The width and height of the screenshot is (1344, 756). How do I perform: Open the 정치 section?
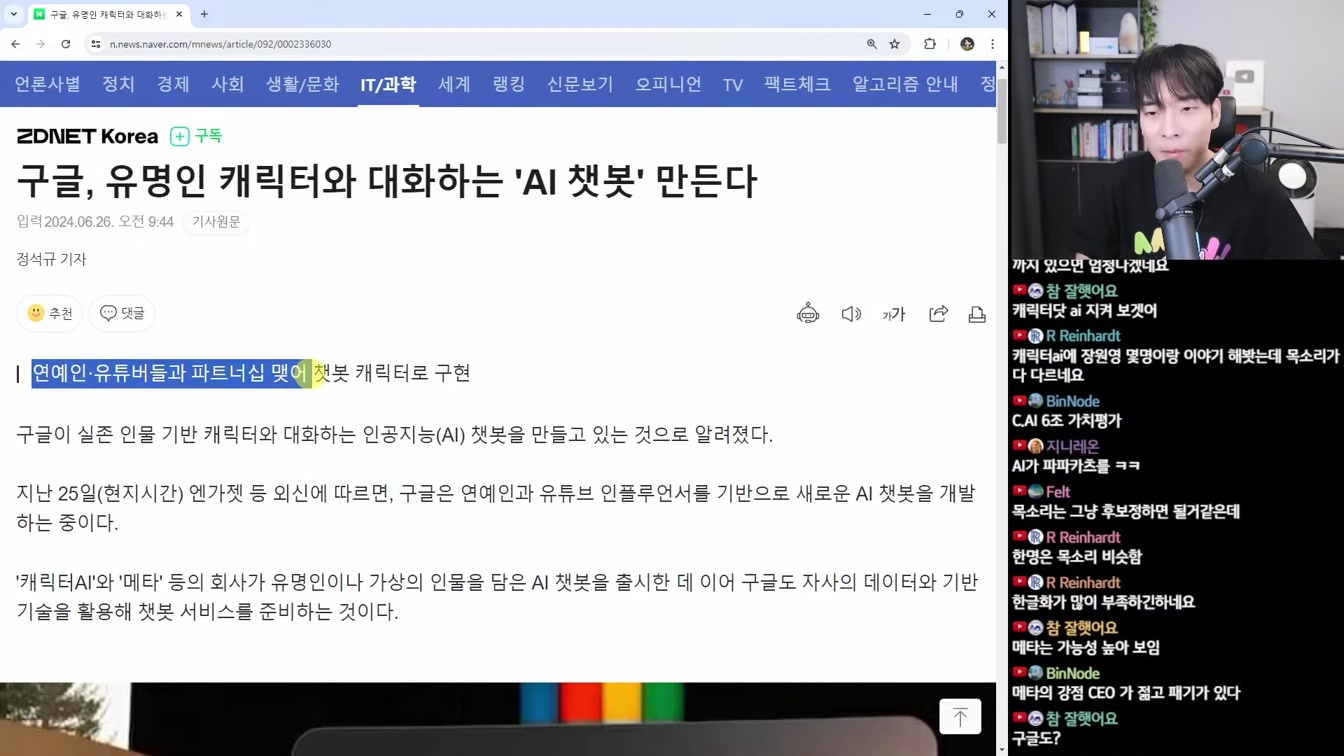pyautogui.click(x=118, y=85)
